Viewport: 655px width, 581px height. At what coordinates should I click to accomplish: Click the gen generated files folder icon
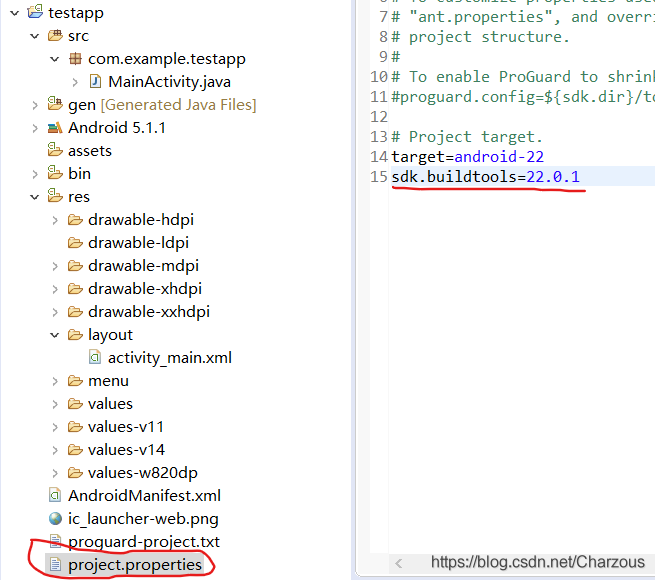(x=55, y=104)
